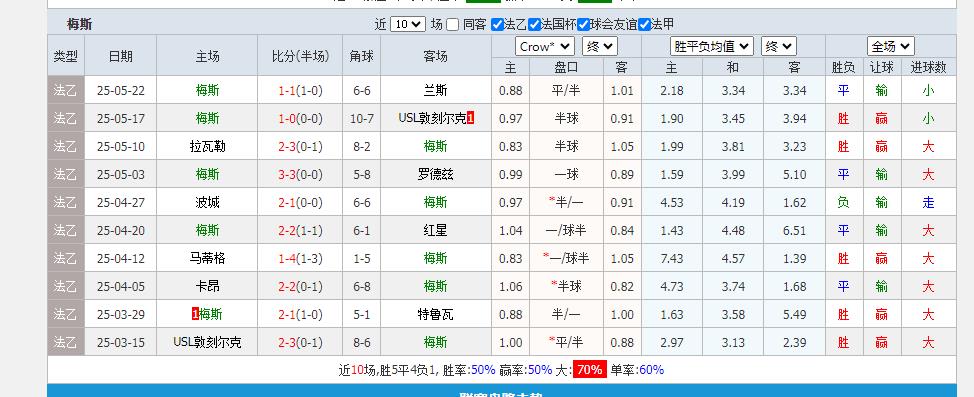Click the 胜负 column header
Image resolution: width=974 pixels, height=397 pixels.
(x=844, y=67)
